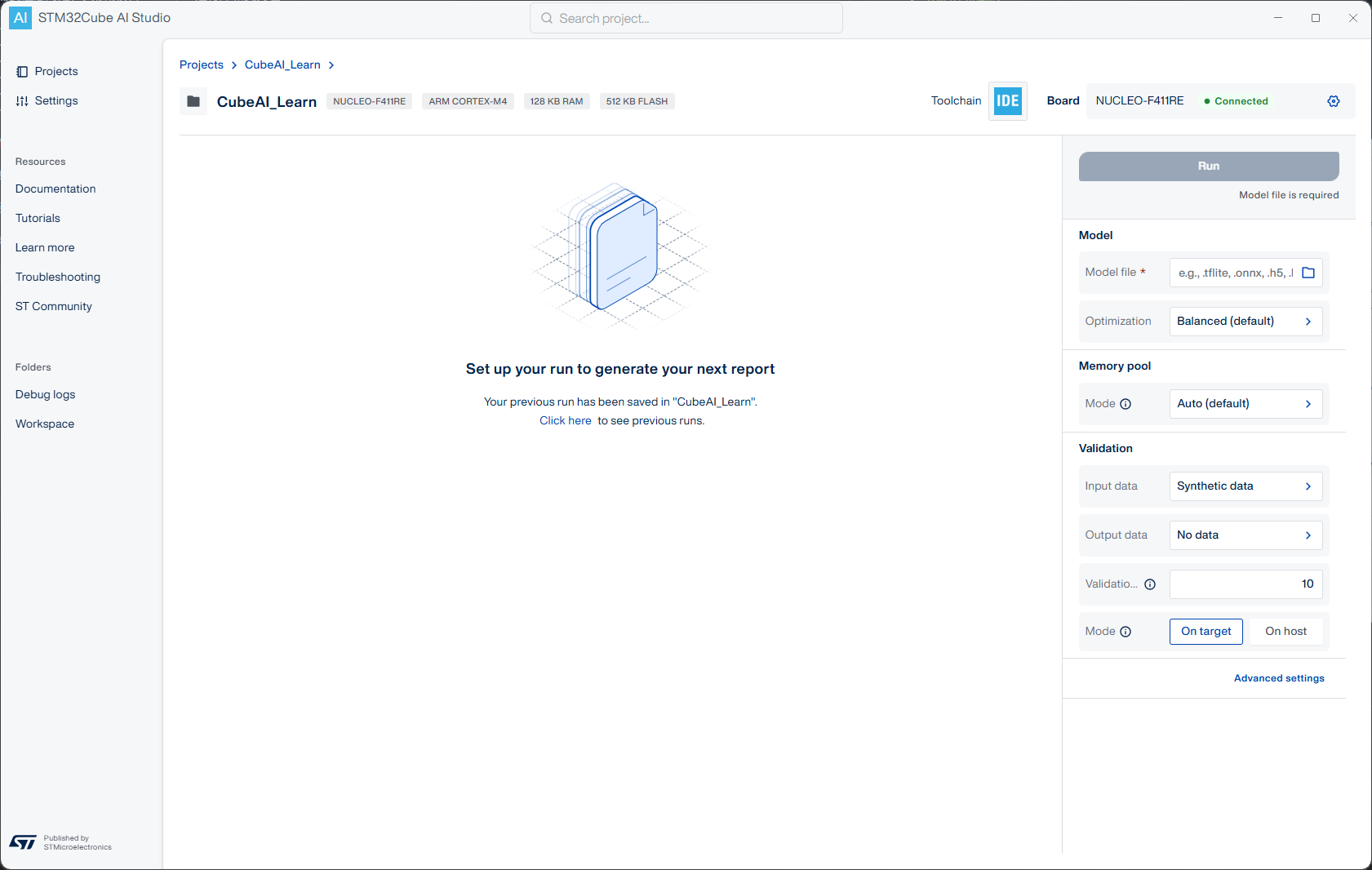
Task: Open the Input data Synthetic data dropdown
Action: click(x=1246, y=486)
